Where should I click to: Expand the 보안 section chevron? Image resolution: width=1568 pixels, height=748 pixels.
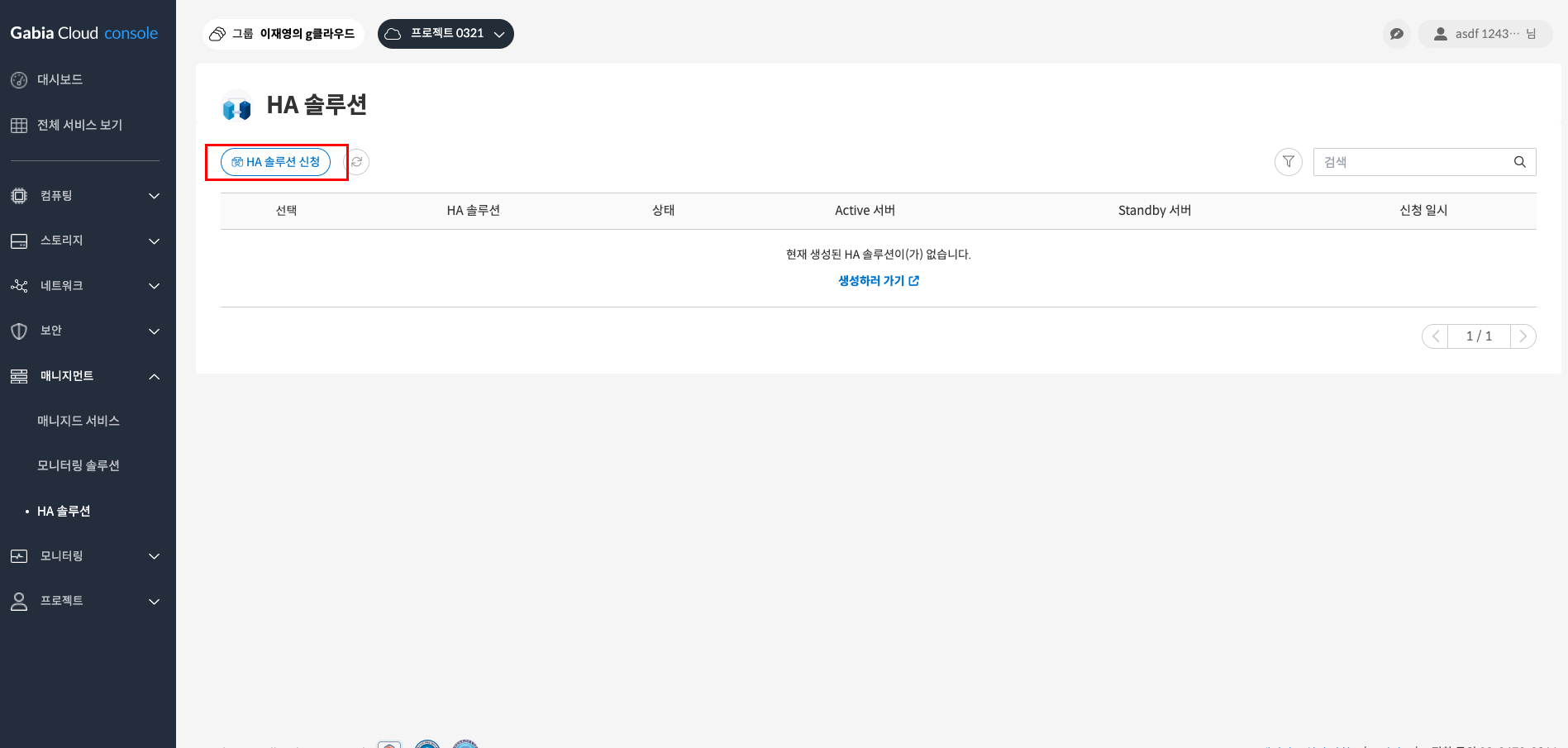[154, 331]
